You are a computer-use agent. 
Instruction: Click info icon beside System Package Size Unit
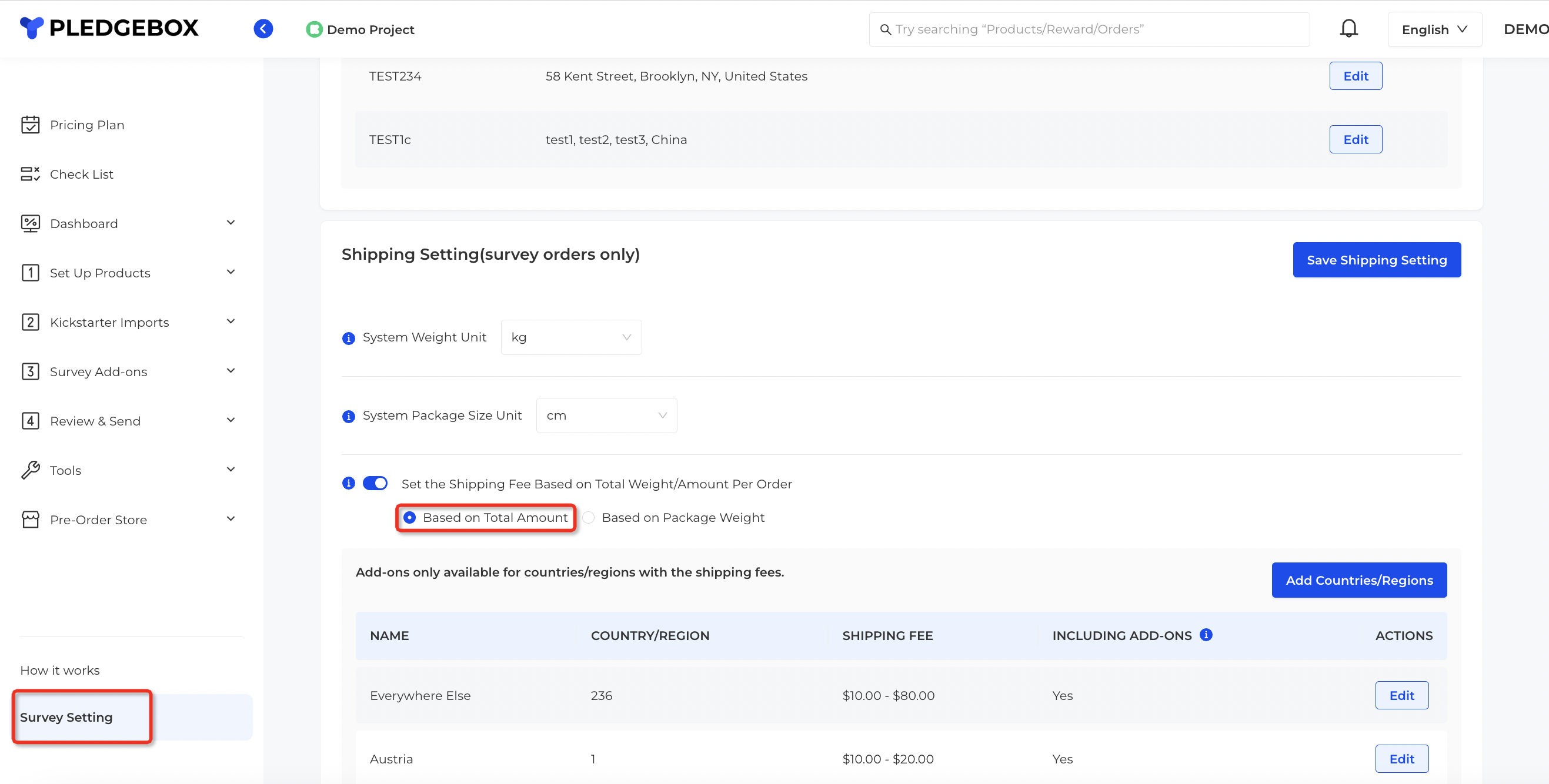coord(348,416)
